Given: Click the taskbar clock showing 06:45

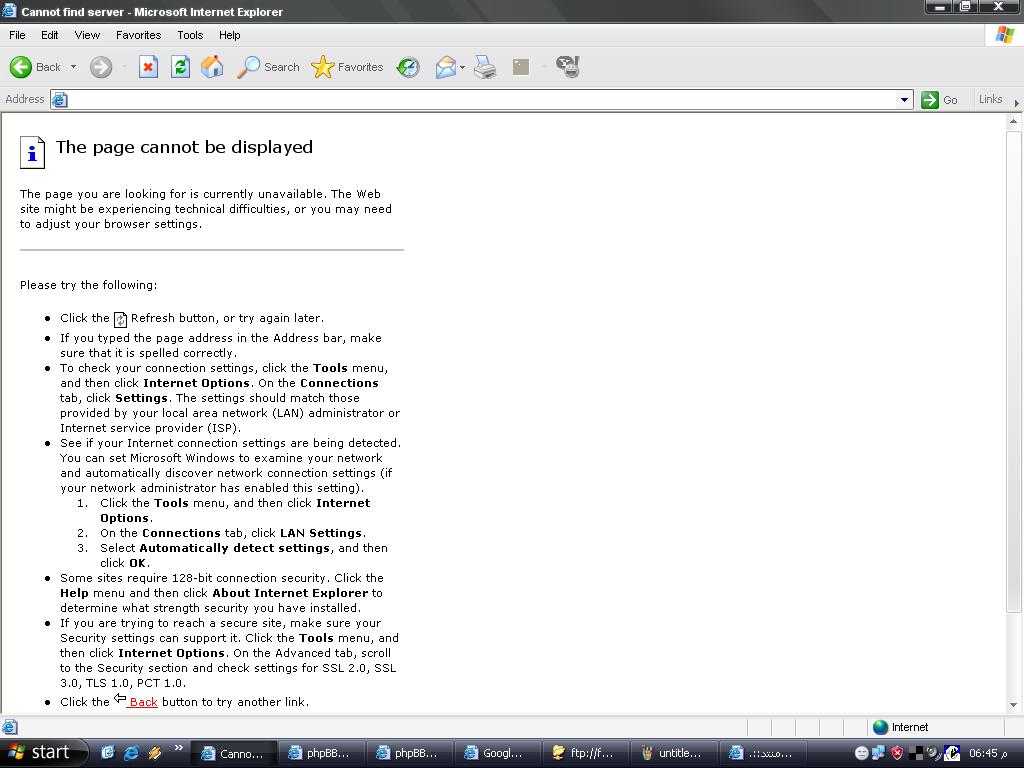Looking at the screenshot, I should (x=987, y=753).
